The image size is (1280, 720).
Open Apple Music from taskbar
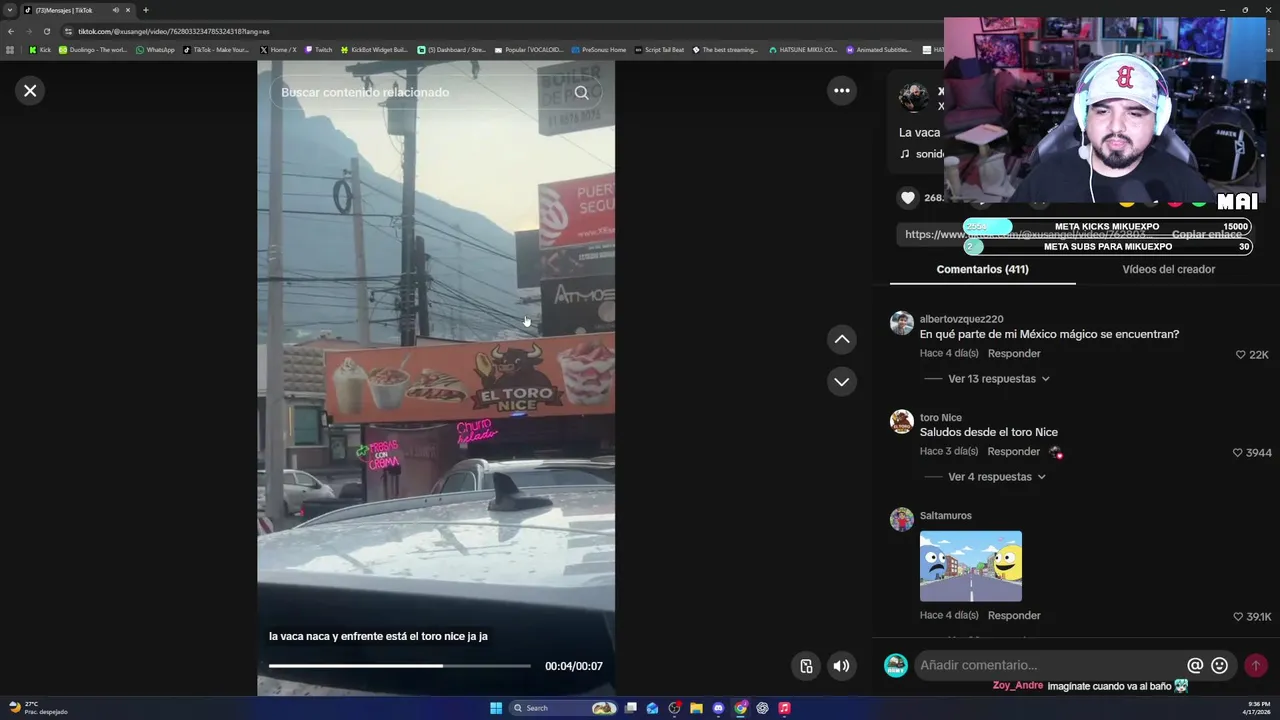coord(784,708)
